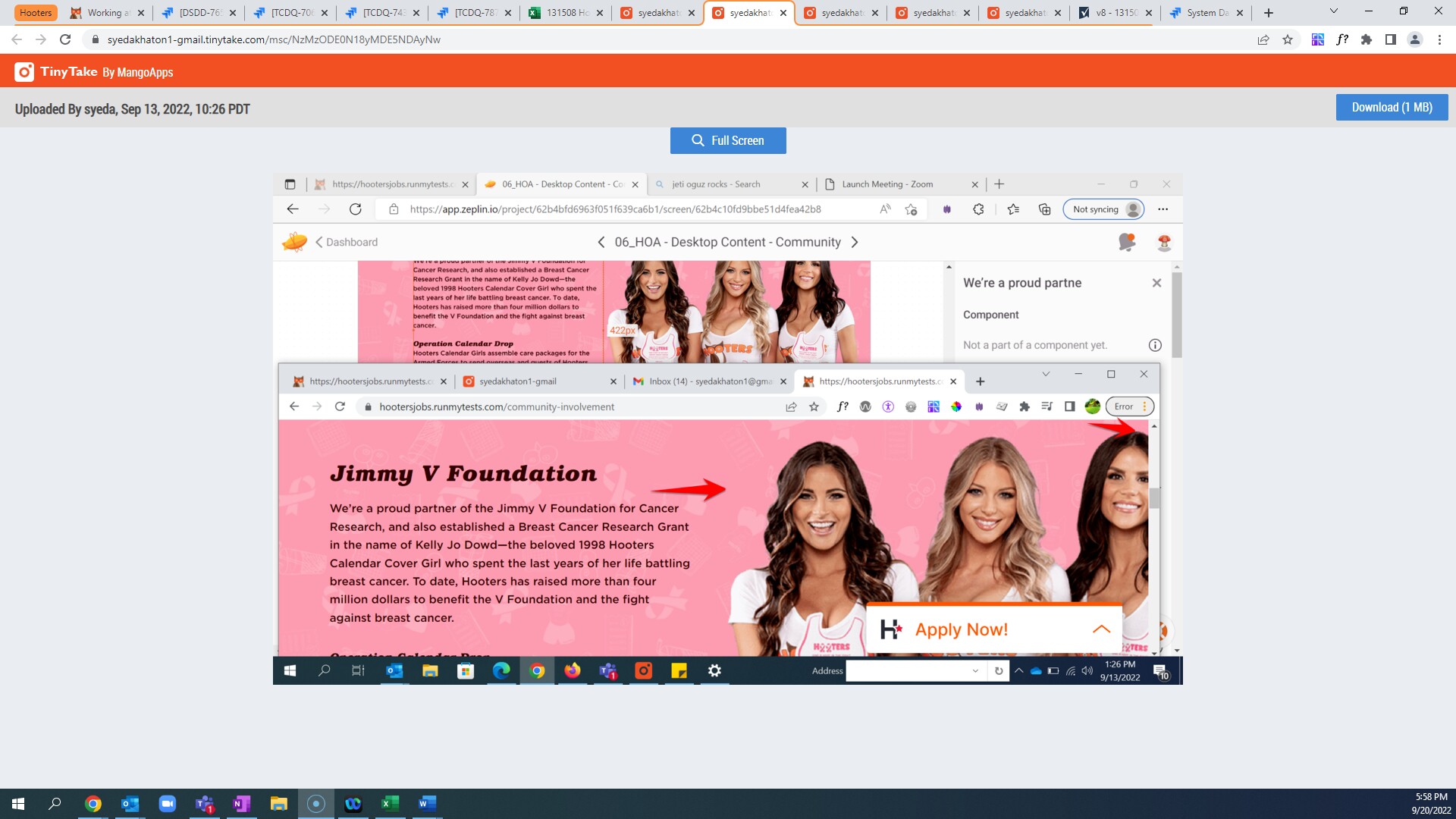Image resolution: width=1456 pixels, height=819 pixels.
Task: Click the Download (1 MB) button
Action: (x=1392, y=108)
